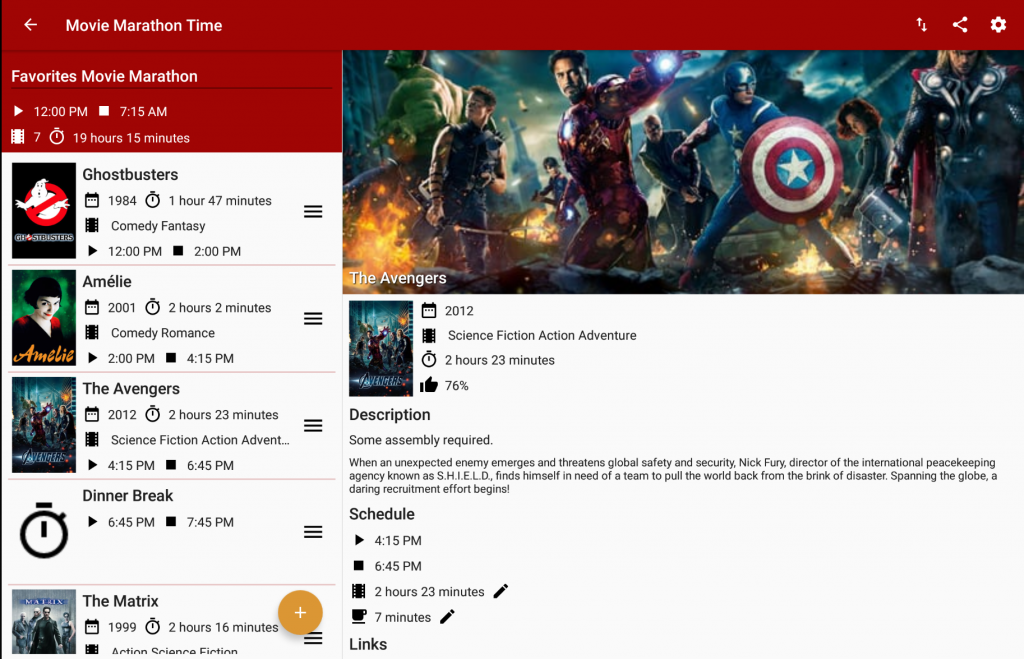Click the Links section heading
The height and width of the screenshot is (659, 1024).
(x=367, y=644)
